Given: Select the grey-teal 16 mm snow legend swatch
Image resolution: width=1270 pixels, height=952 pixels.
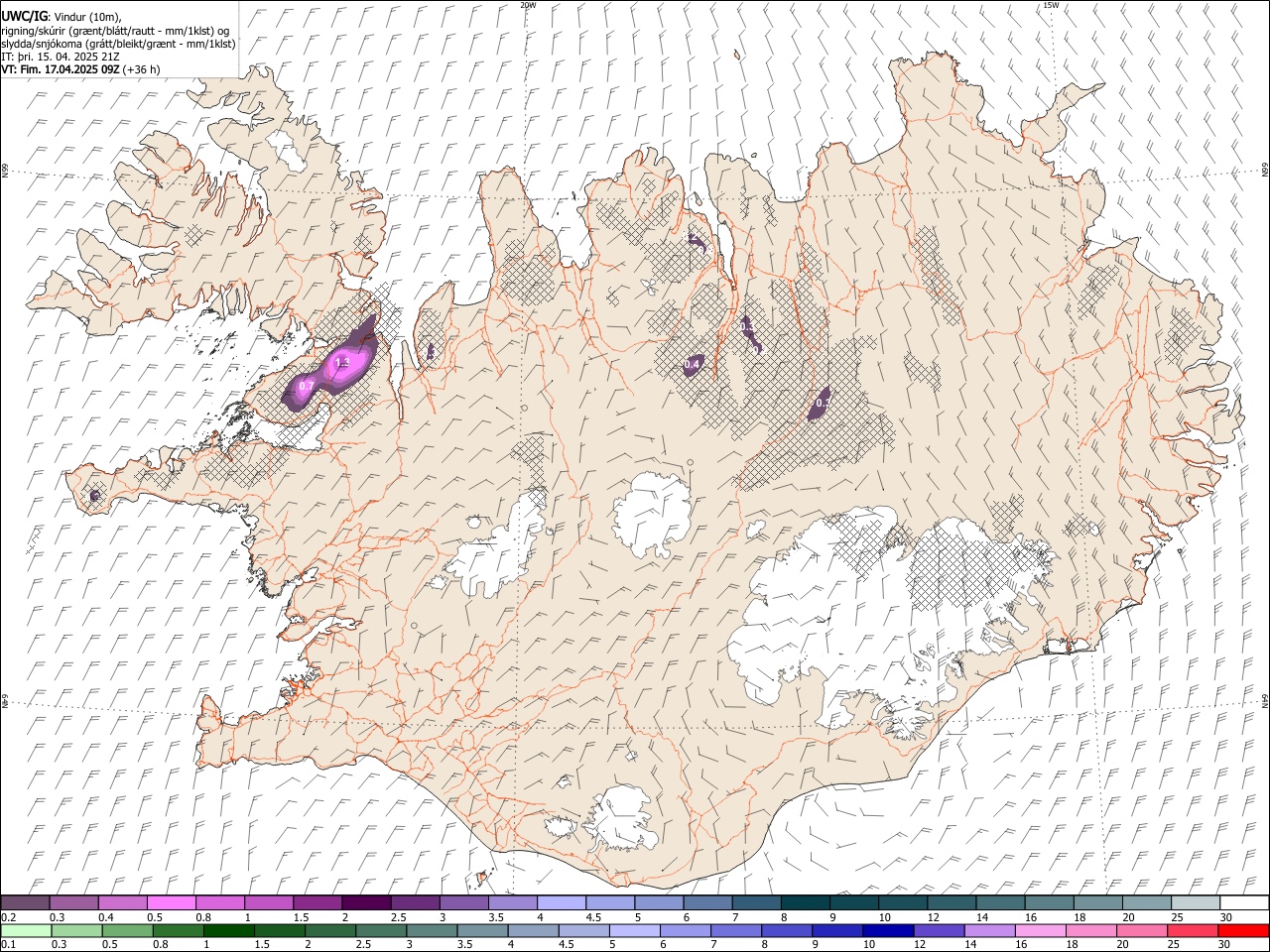Looking at the screenshot, I should 1049,903.
